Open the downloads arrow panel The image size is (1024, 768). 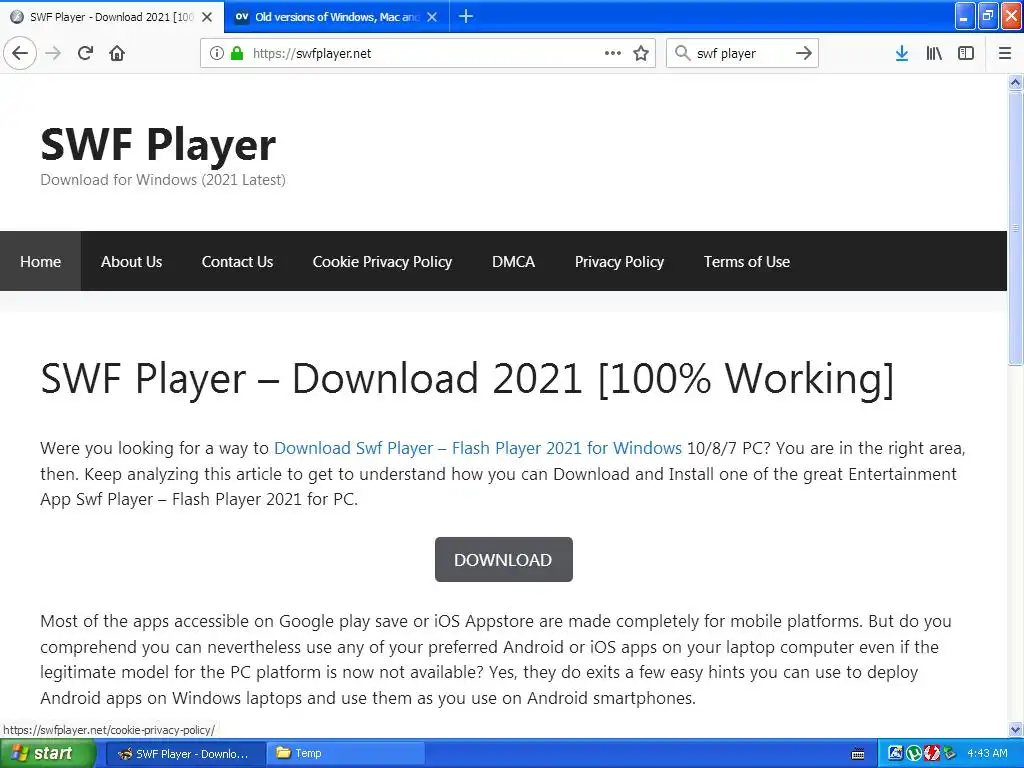point(902,53)
